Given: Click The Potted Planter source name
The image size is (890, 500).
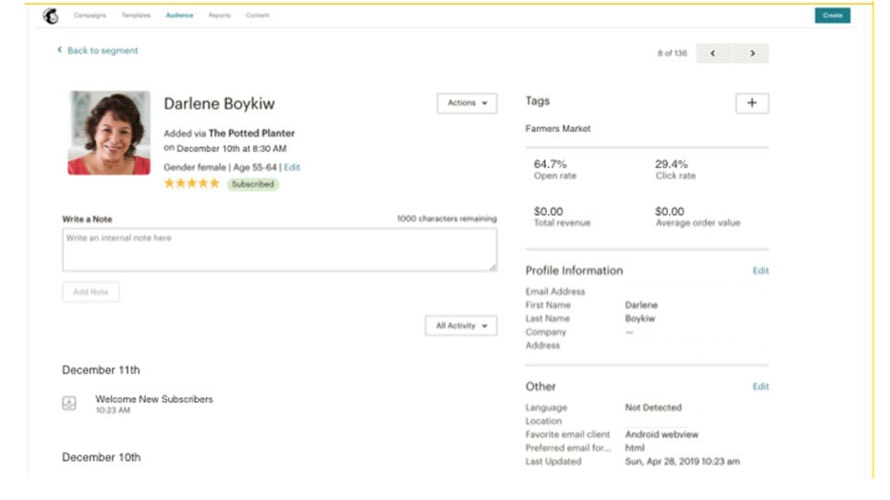Looking at the screenshot, I should [x=251, y=133].
